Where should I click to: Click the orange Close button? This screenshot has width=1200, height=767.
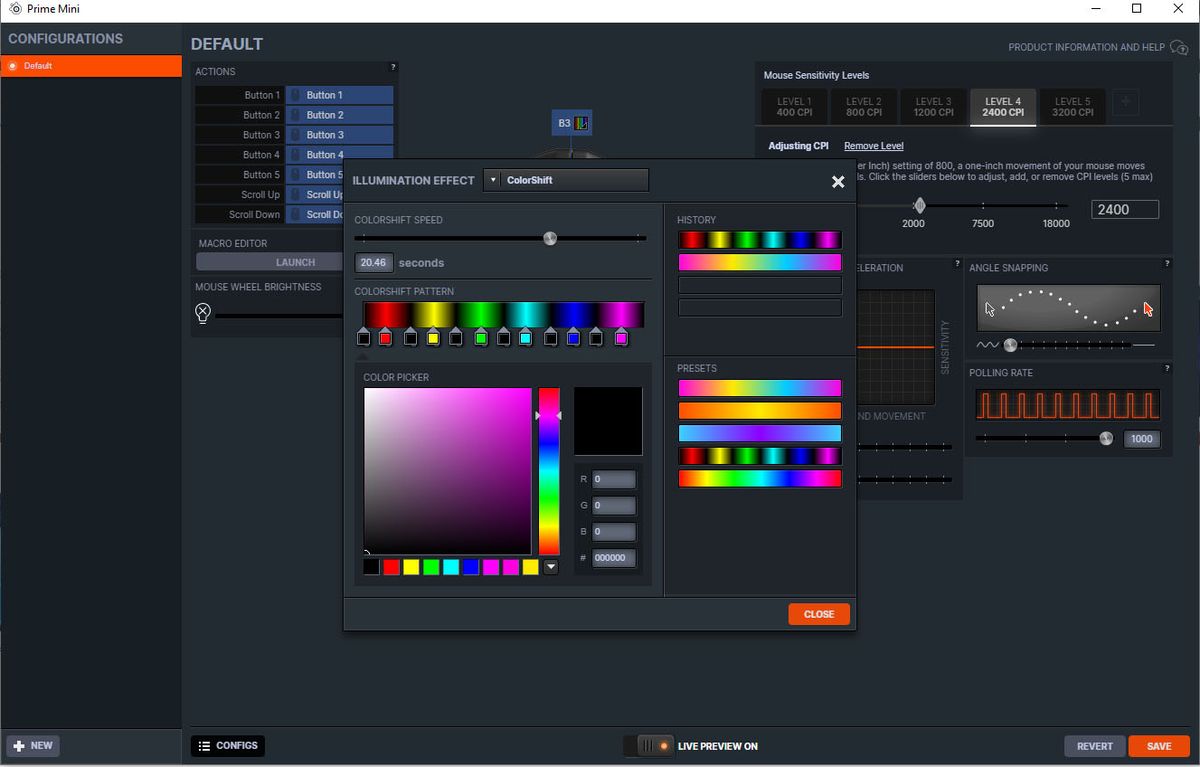point(819,614)
